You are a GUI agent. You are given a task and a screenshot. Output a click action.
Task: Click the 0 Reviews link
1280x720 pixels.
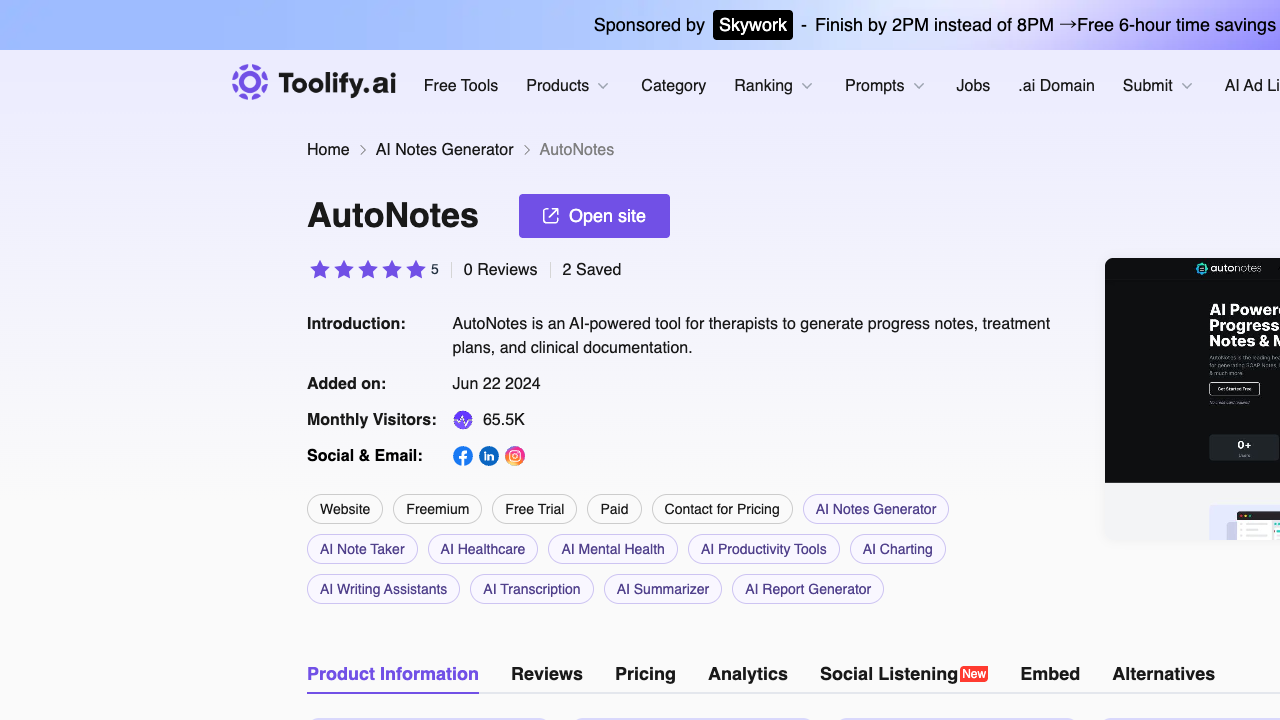click(x=500, y=270)
